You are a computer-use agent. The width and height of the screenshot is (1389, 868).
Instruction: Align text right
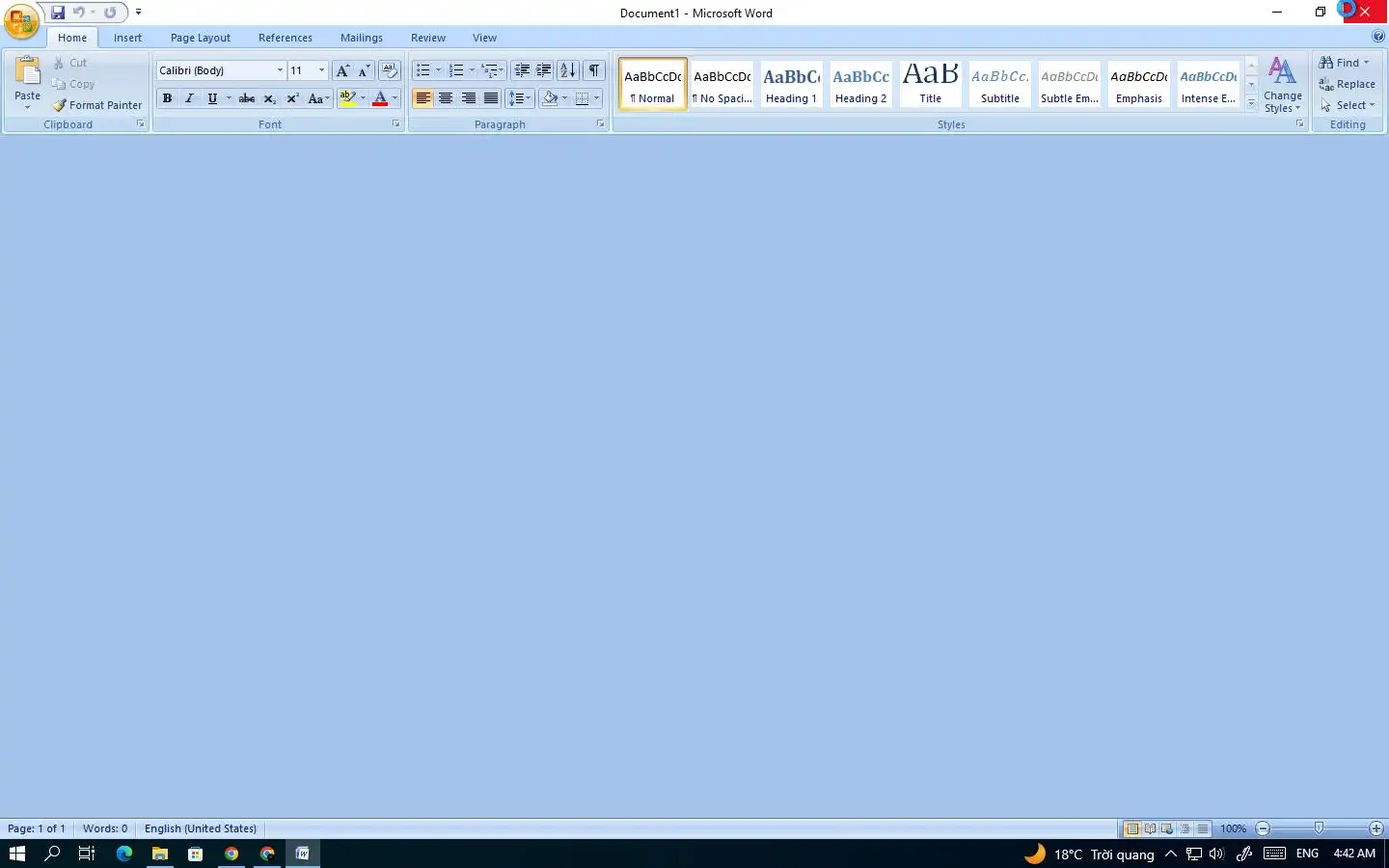[x=469, y=98]
